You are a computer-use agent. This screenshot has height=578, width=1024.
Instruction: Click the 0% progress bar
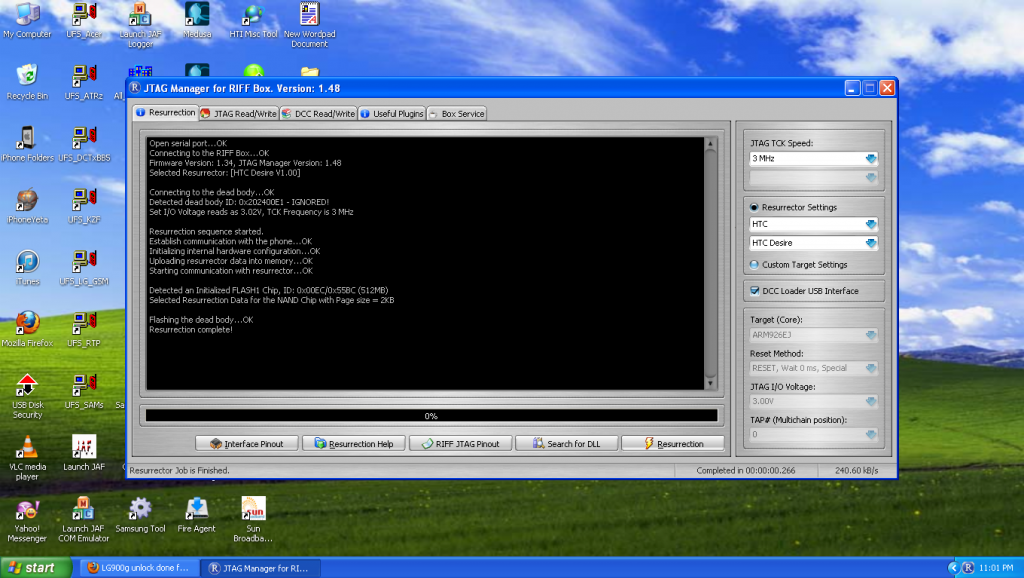(431, 416)
